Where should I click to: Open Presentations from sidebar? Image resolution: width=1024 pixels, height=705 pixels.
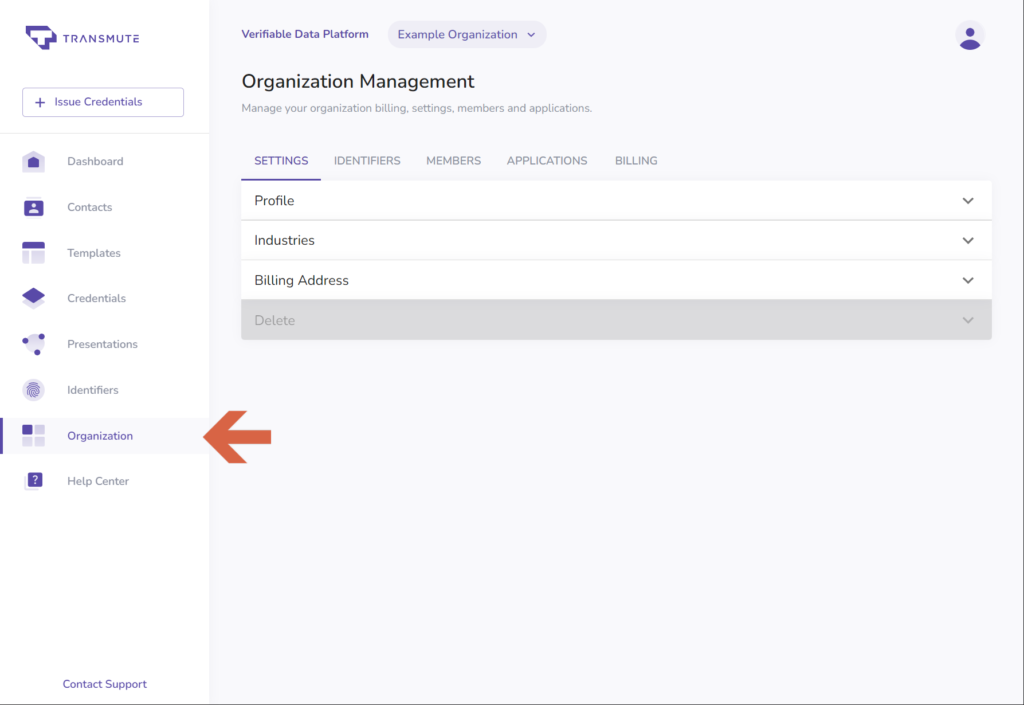tap(102, 344)
